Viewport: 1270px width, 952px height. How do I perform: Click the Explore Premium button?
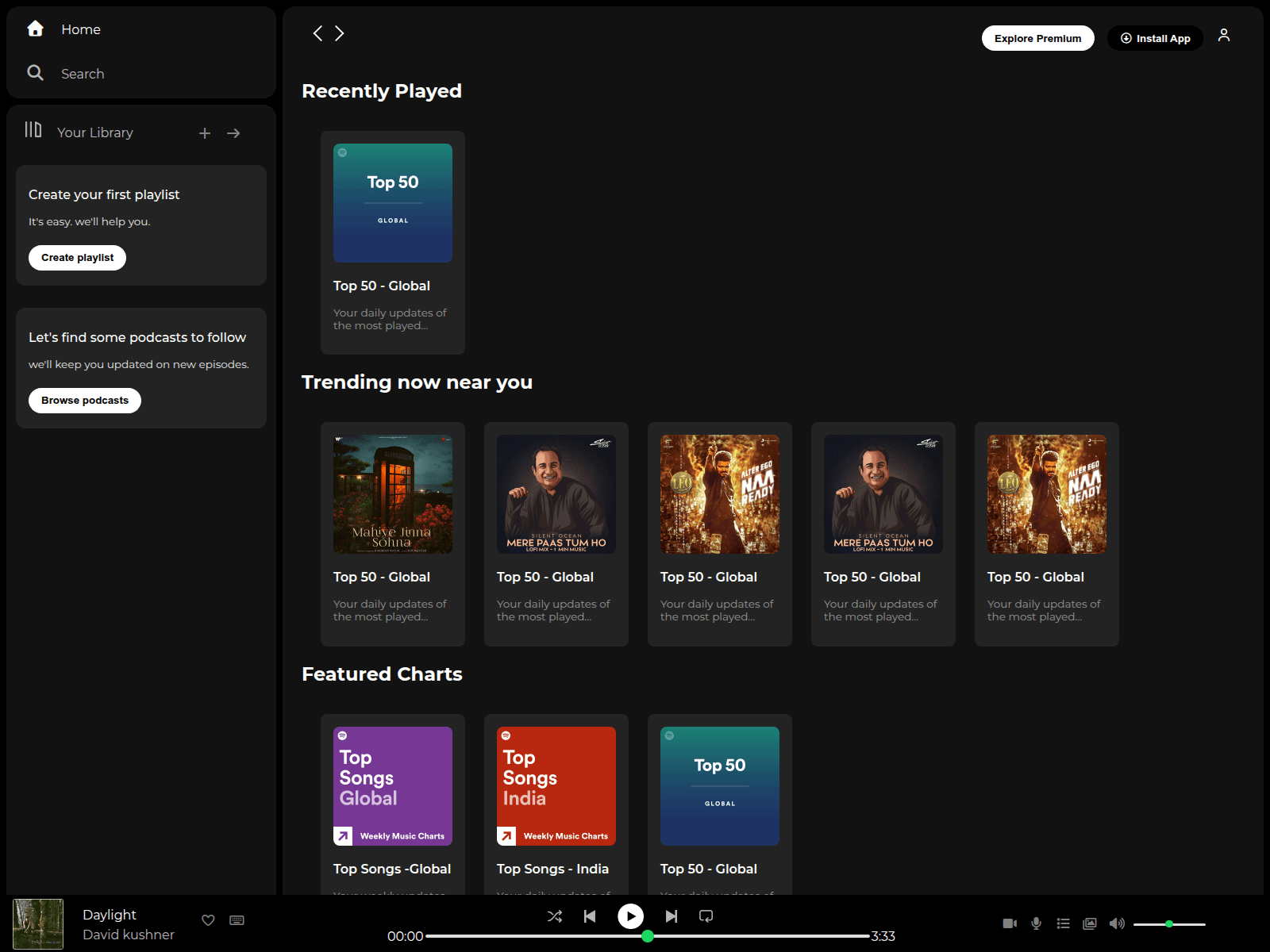pyautogui.click(x=1038, y=38)
